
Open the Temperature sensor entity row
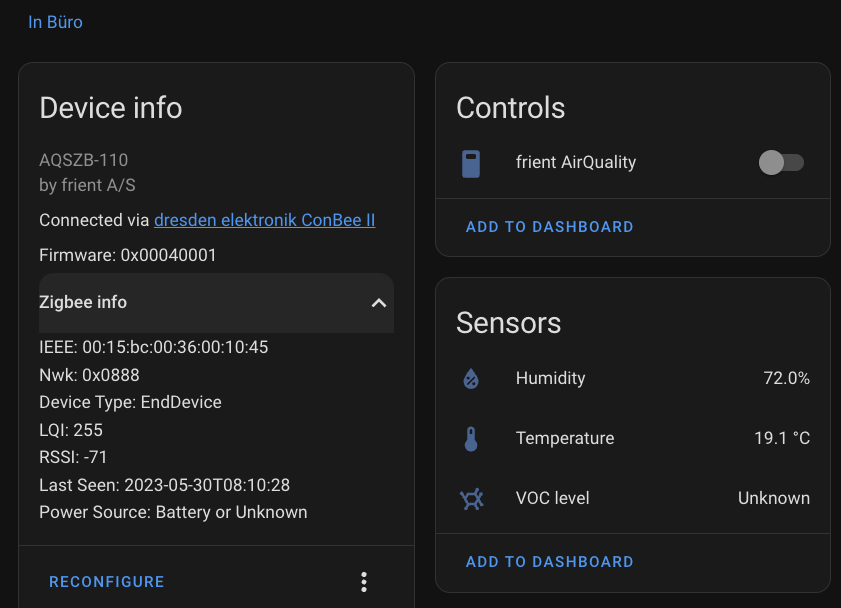pyautogui.click(x=565, y=438)
